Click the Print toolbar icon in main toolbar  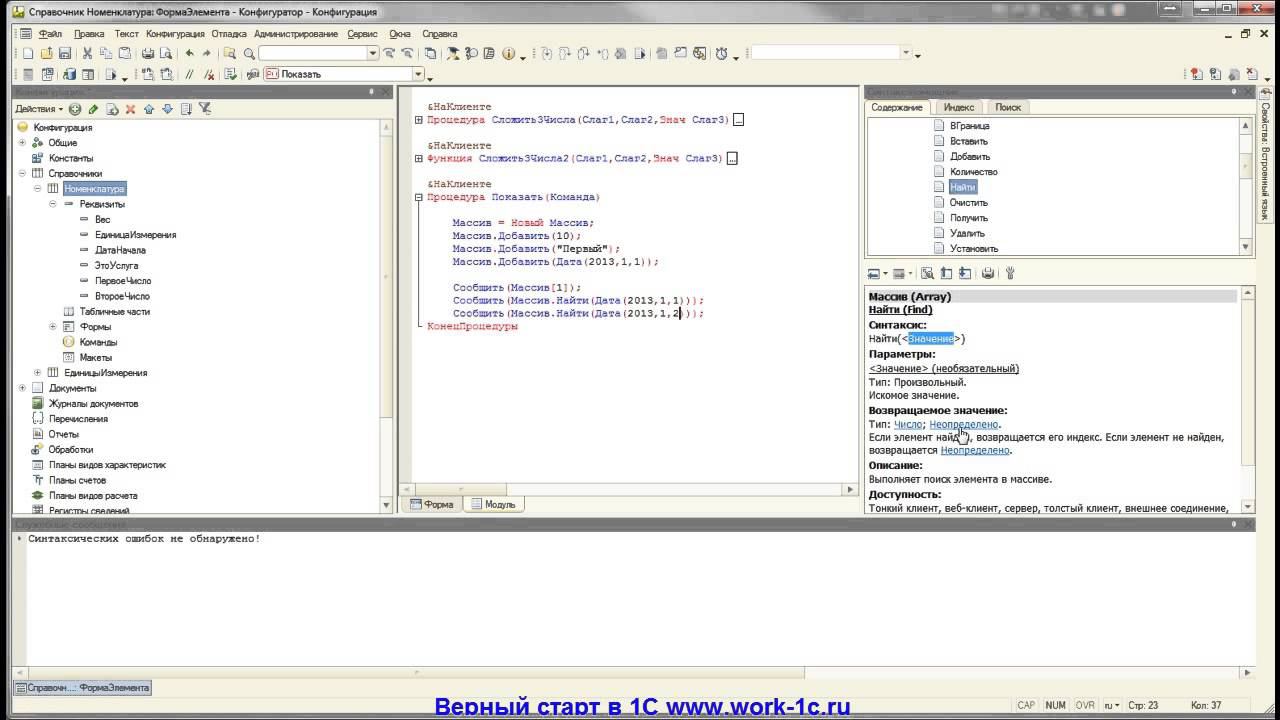coord(148,54)
